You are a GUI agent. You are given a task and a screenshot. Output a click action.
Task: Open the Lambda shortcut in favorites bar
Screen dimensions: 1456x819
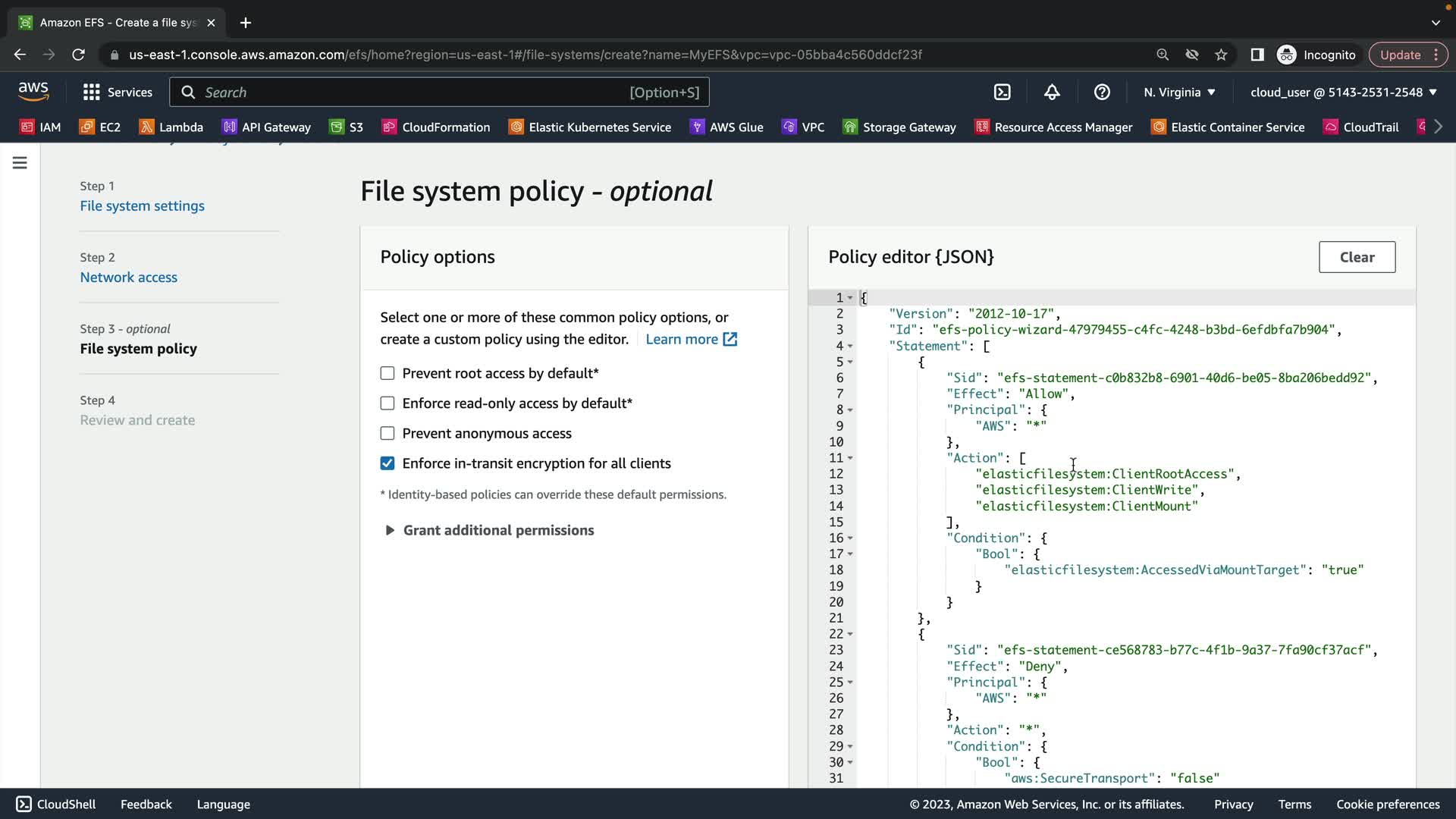point(171,127)
